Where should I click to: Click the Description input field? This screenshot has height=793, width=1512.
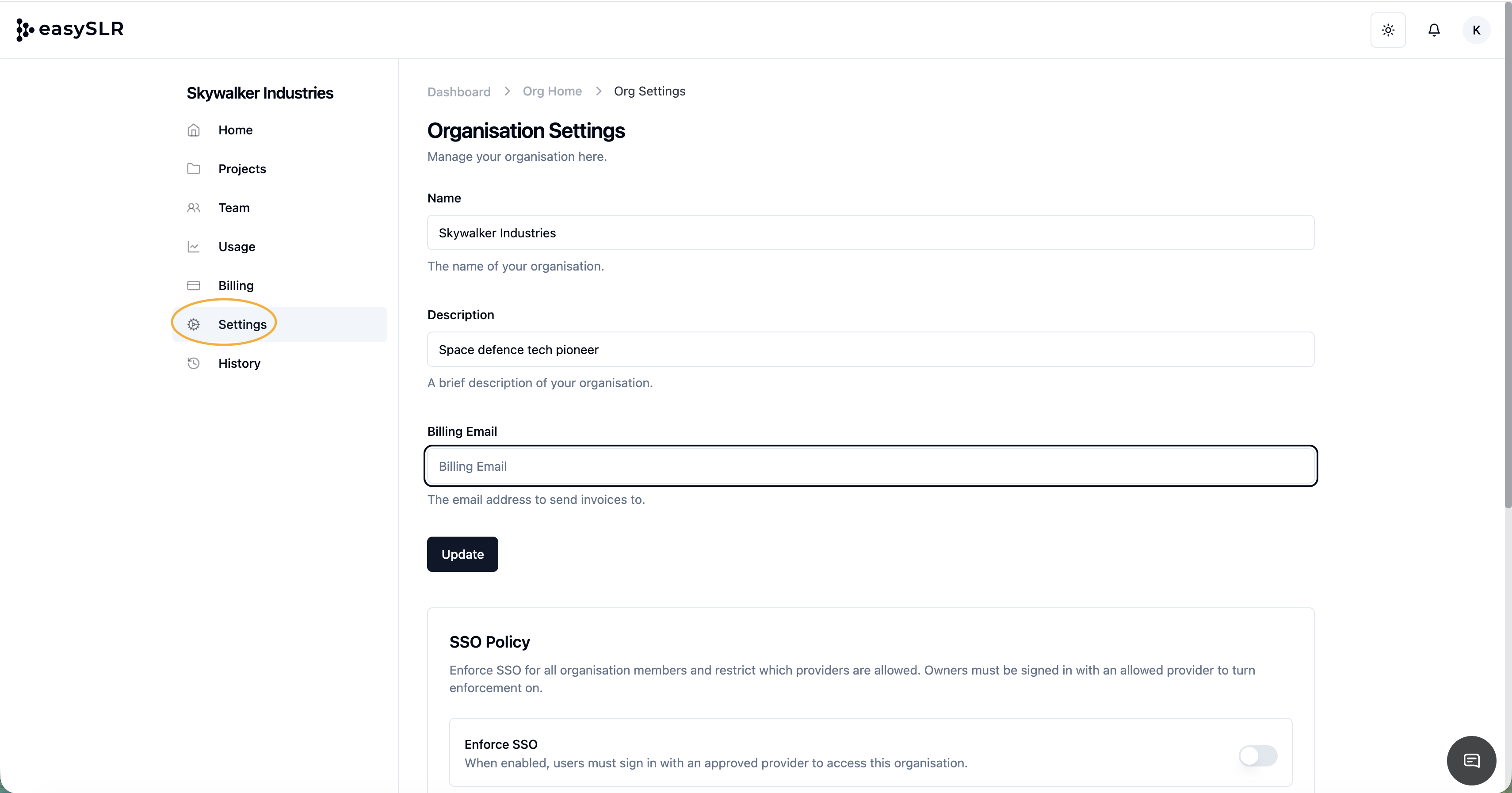pyautogui.click(x=870, y=350)
